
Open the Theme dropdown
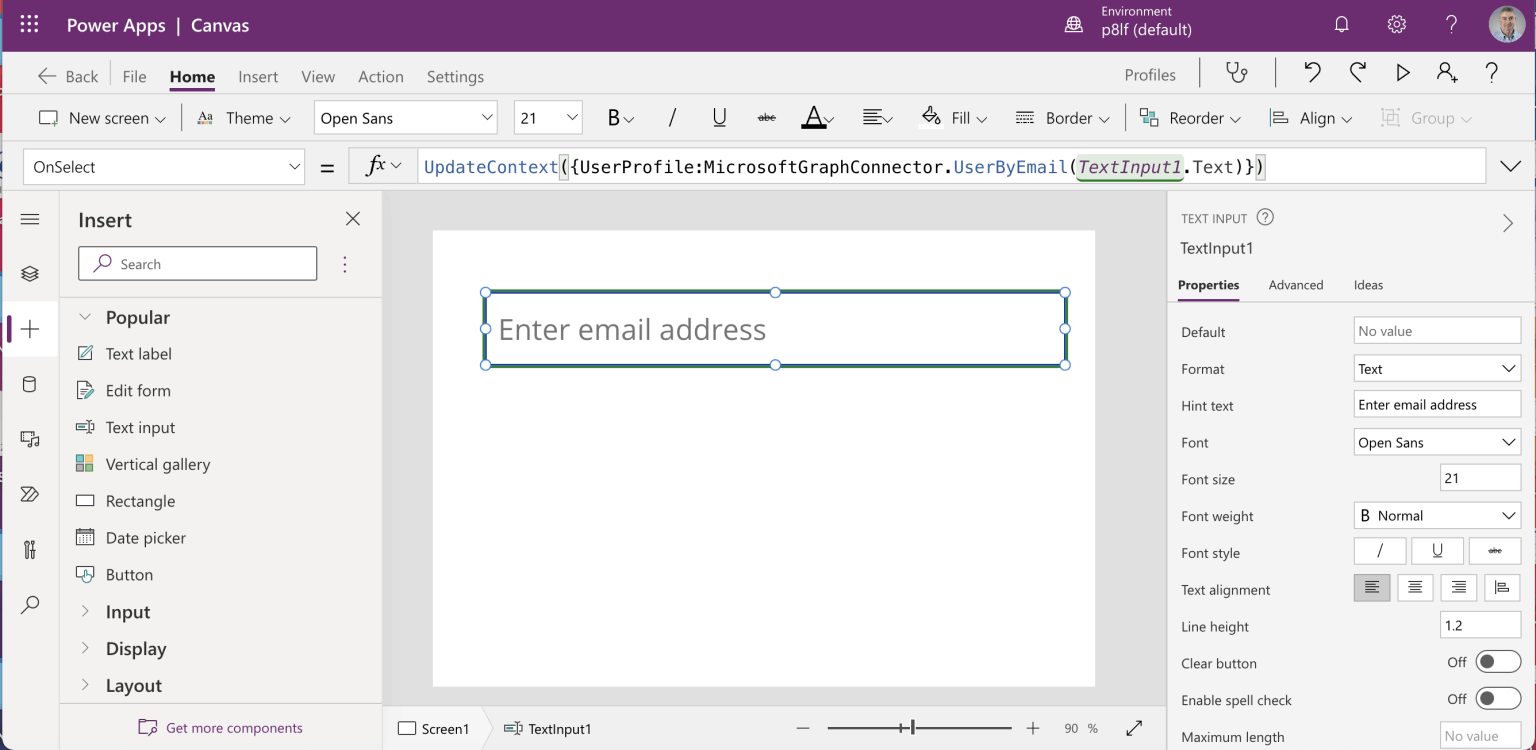244,118
